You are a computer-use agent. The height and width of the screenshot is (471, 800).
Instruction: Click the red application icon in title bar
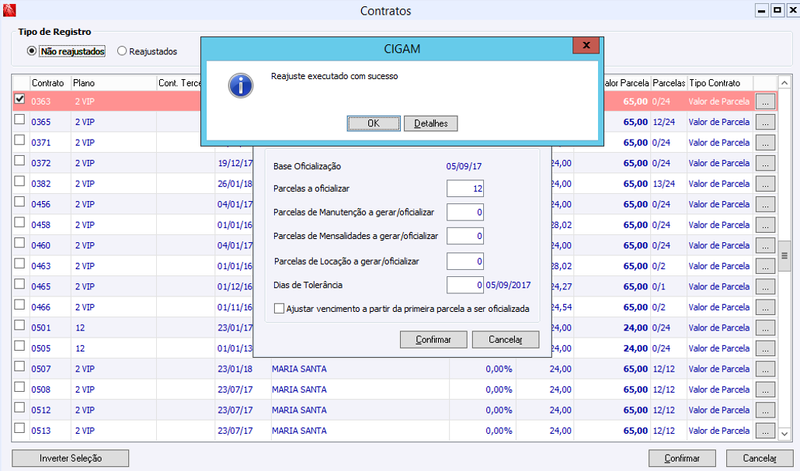click(9, 10)
